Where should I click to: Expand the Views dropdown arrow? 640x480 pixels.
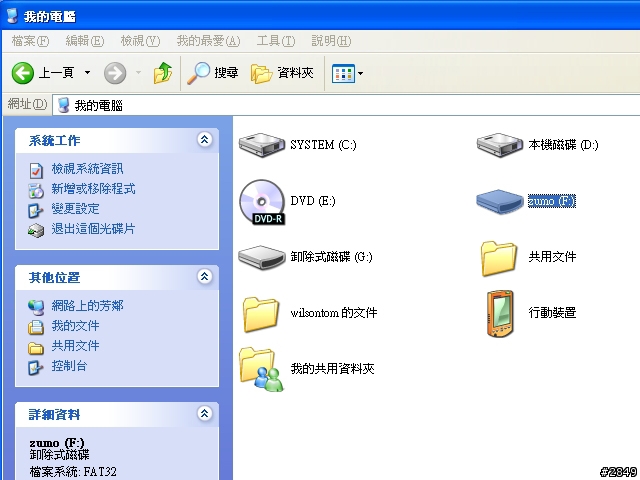point(360,73)
